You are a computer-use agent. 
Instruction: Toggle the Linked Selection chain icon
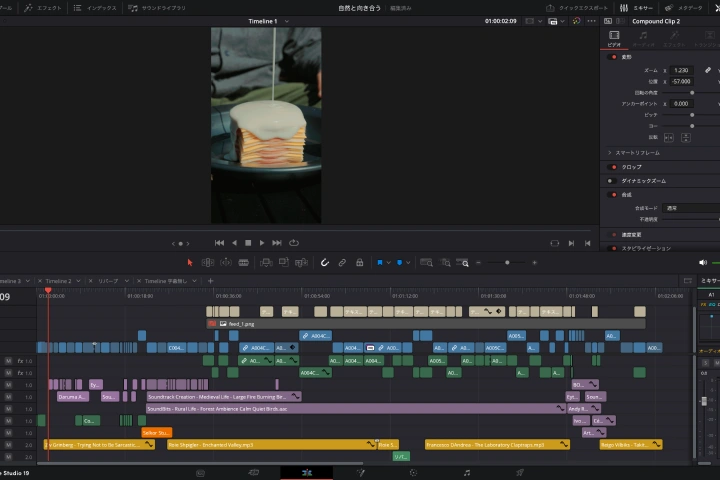tap(342, 262)
